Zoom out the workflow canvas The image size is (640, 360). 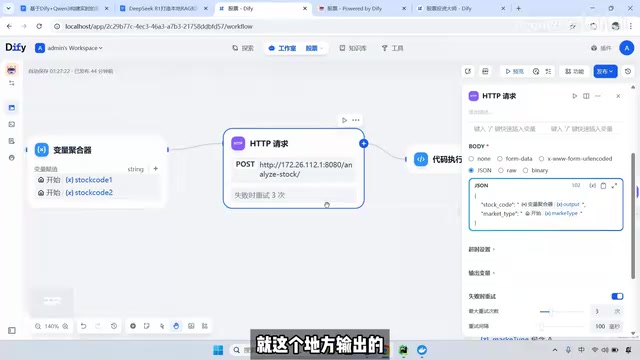[38, 326]
